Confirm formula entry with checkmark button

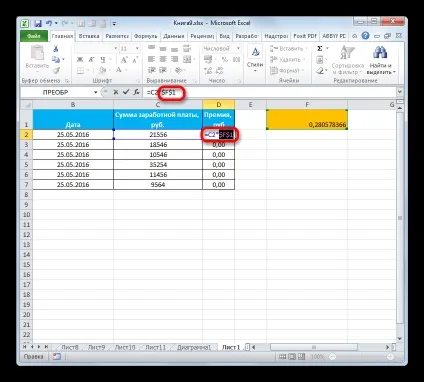click(126, 92)
